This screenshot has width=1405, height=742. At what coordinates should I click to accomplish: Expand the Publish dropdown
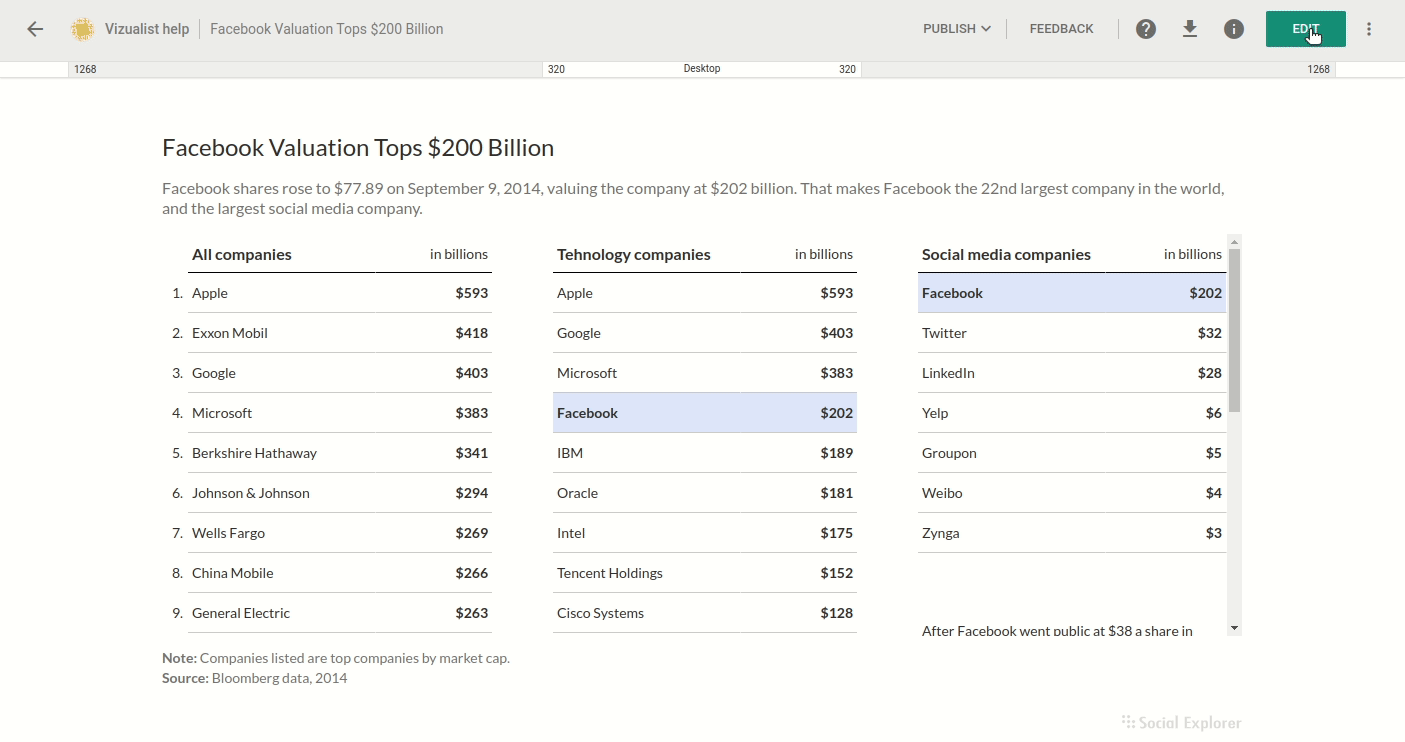coord(956,29)
